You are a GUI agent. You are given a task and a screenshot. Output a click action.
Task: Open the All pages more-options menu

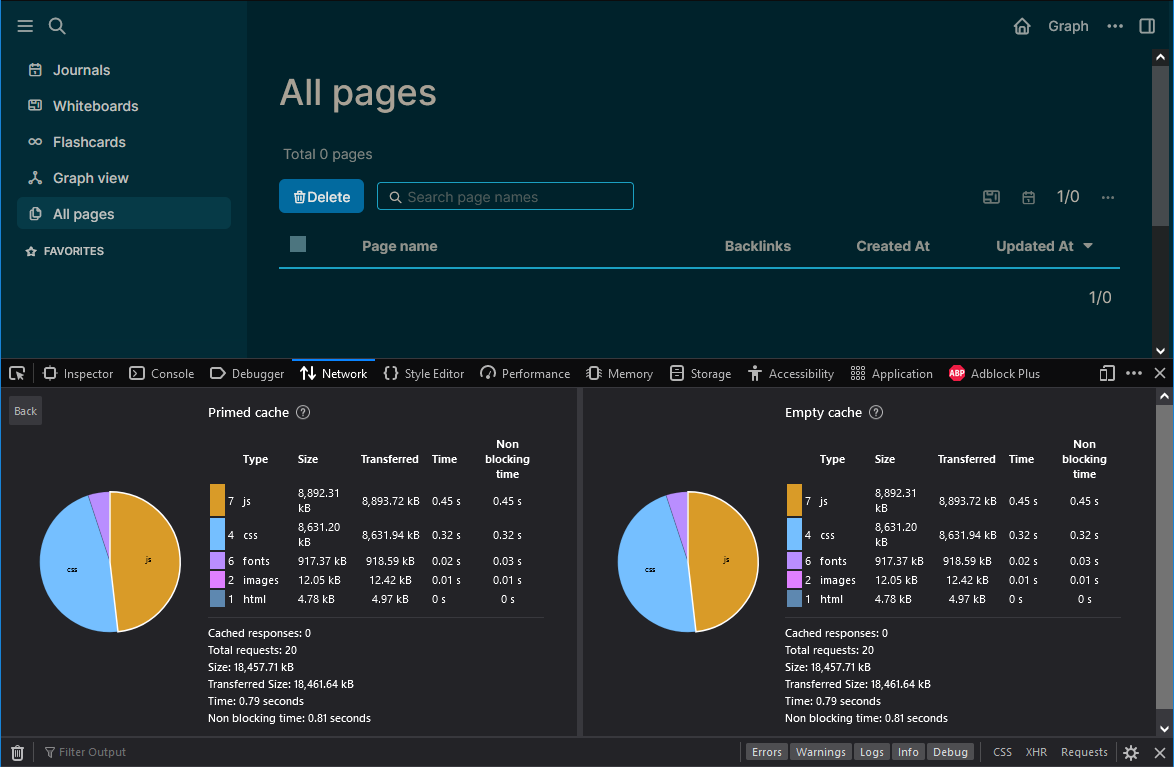pyautogui.click(x=1107, y=197)
